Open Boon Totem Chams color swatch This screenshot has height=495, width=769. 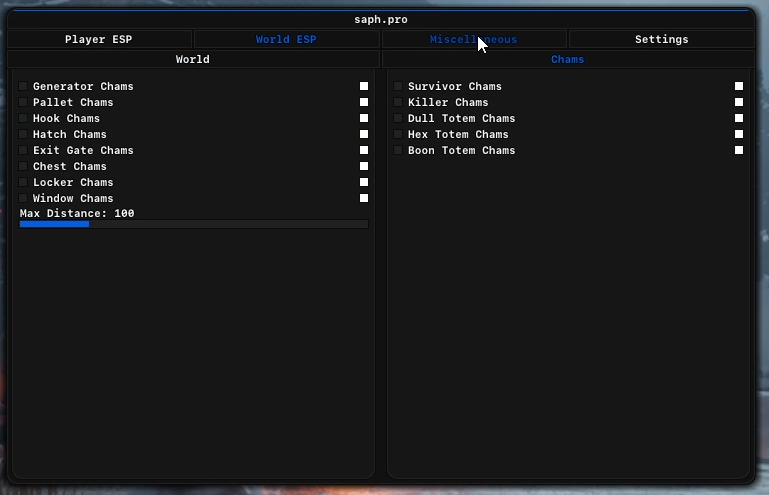(x=739, y=150)
